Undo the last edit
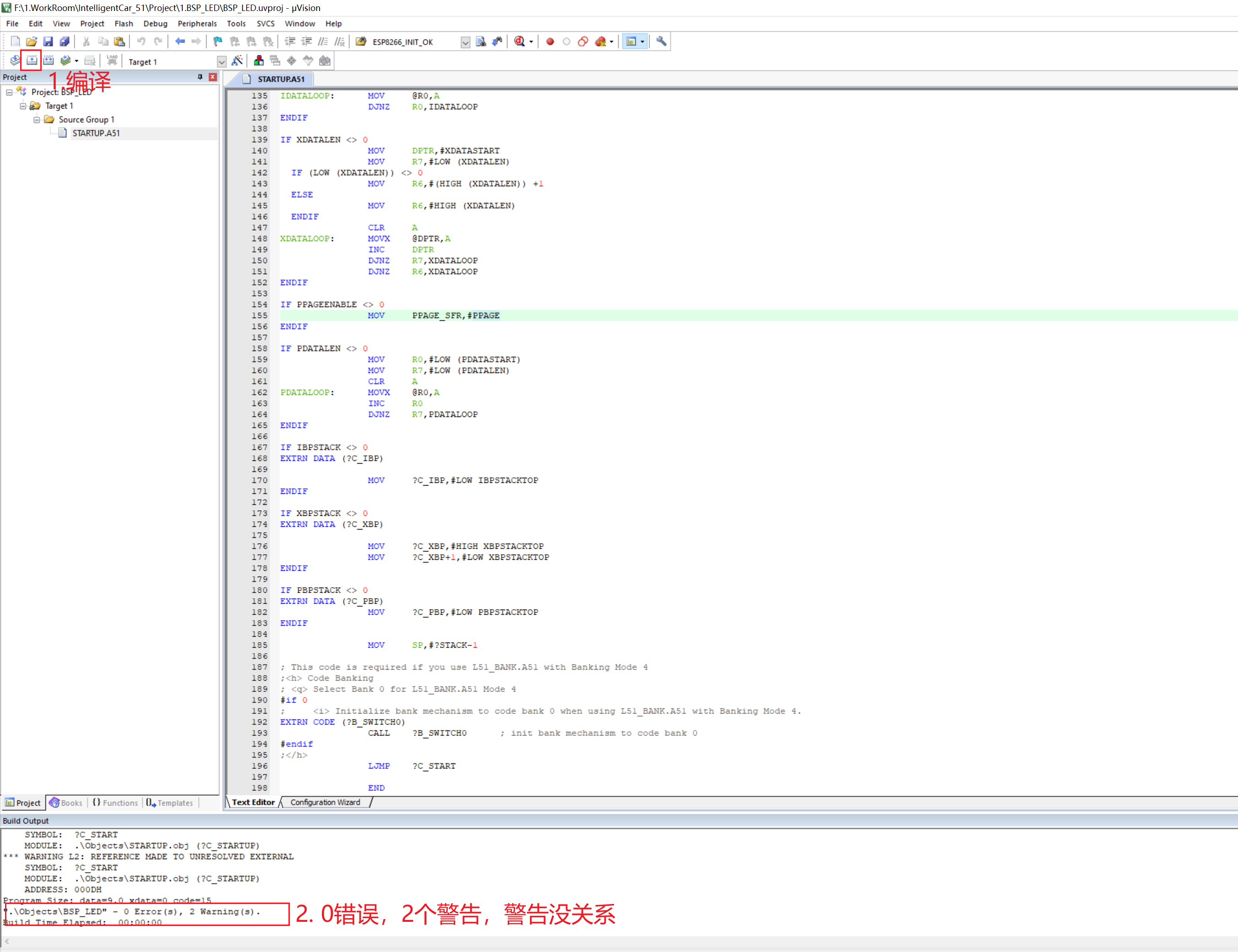 (141, 41)
